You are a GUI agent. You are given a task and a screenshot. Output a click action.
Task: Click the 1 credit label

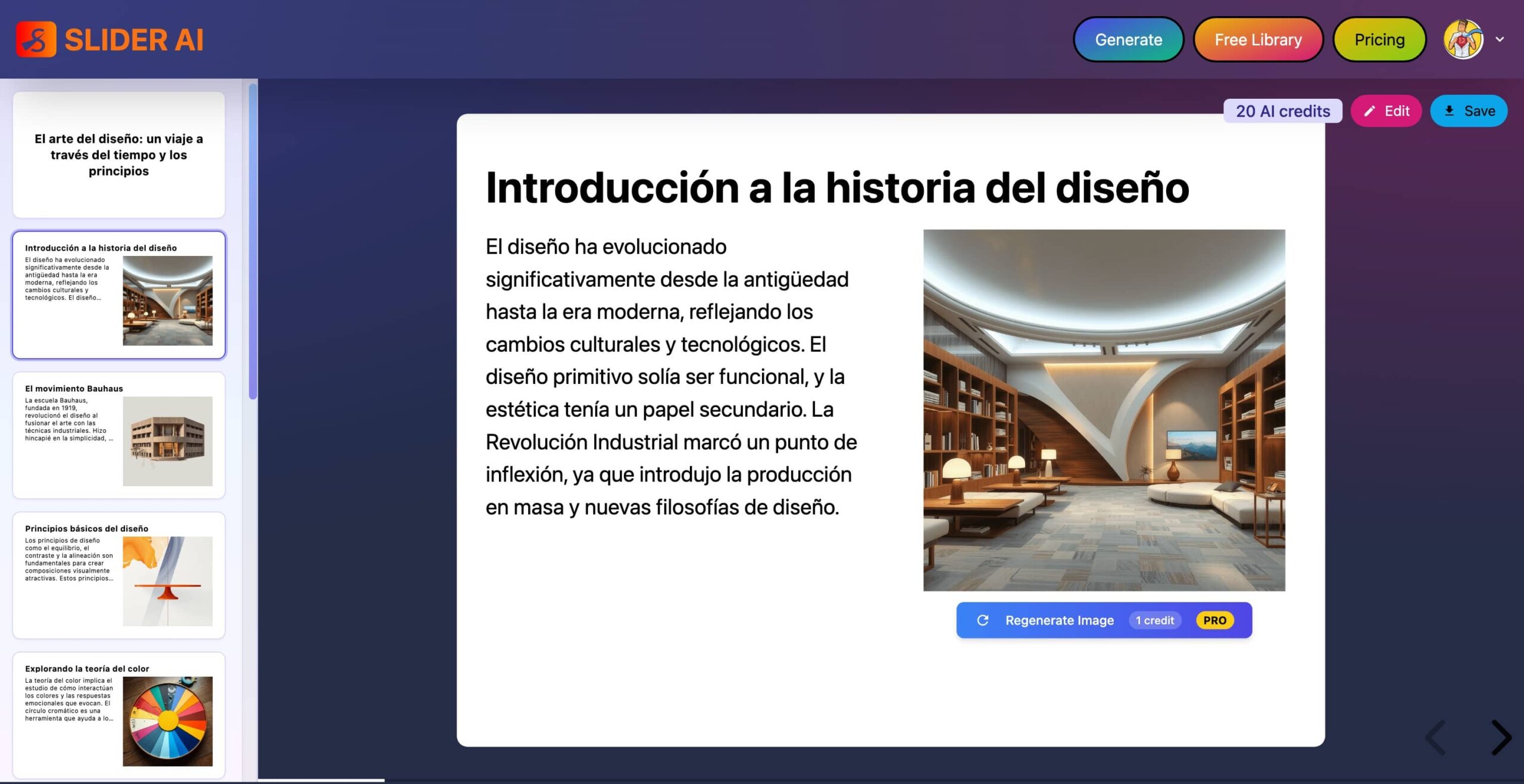point(1154,620)
